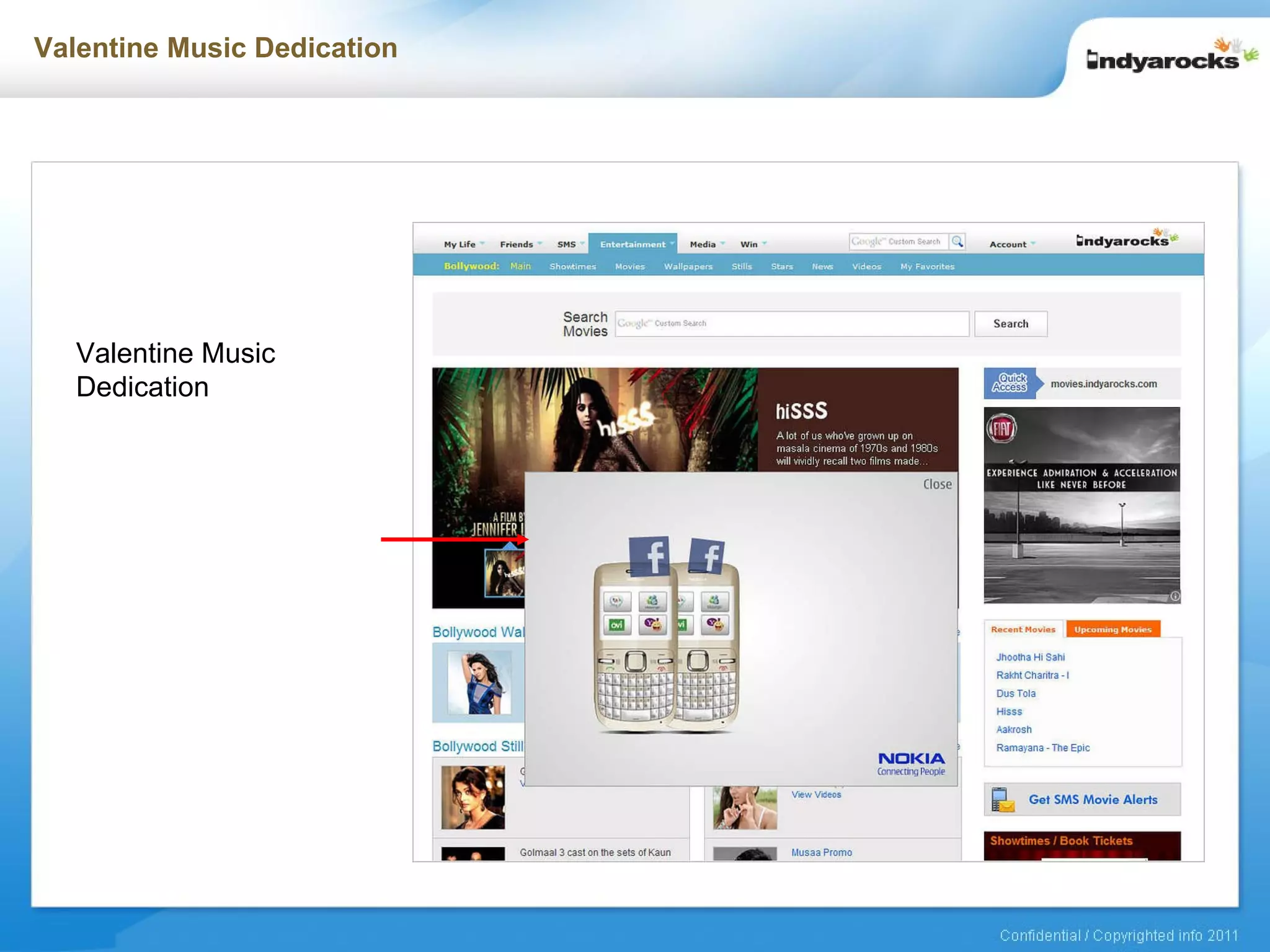This screenshot has width=1270, height=952.
Task: Select the Hisss thumbnail in slider
Action: (504, 573)
